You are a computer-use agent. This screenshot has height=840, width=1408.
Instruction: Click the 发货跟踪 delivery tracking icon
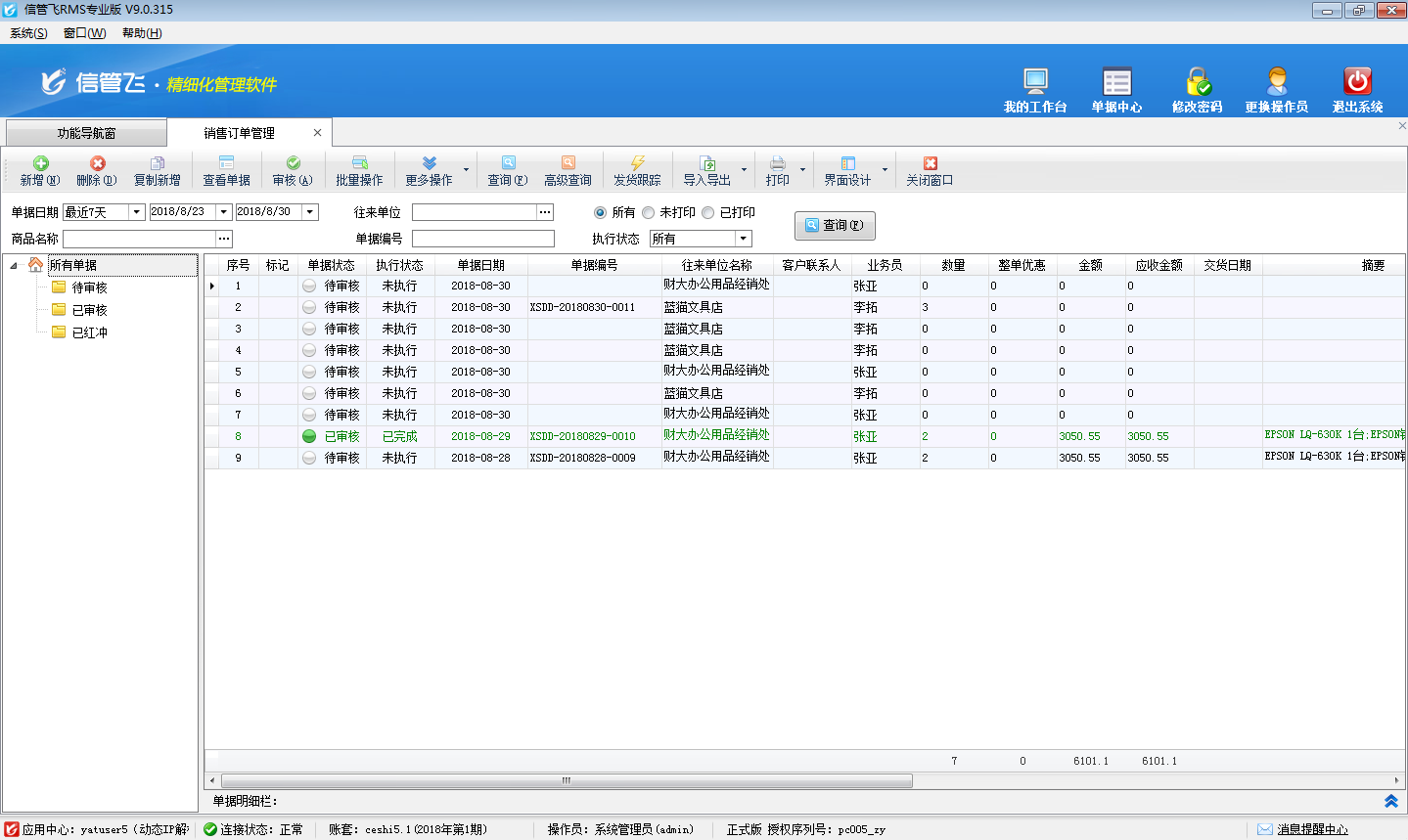[x=637, y=164]
